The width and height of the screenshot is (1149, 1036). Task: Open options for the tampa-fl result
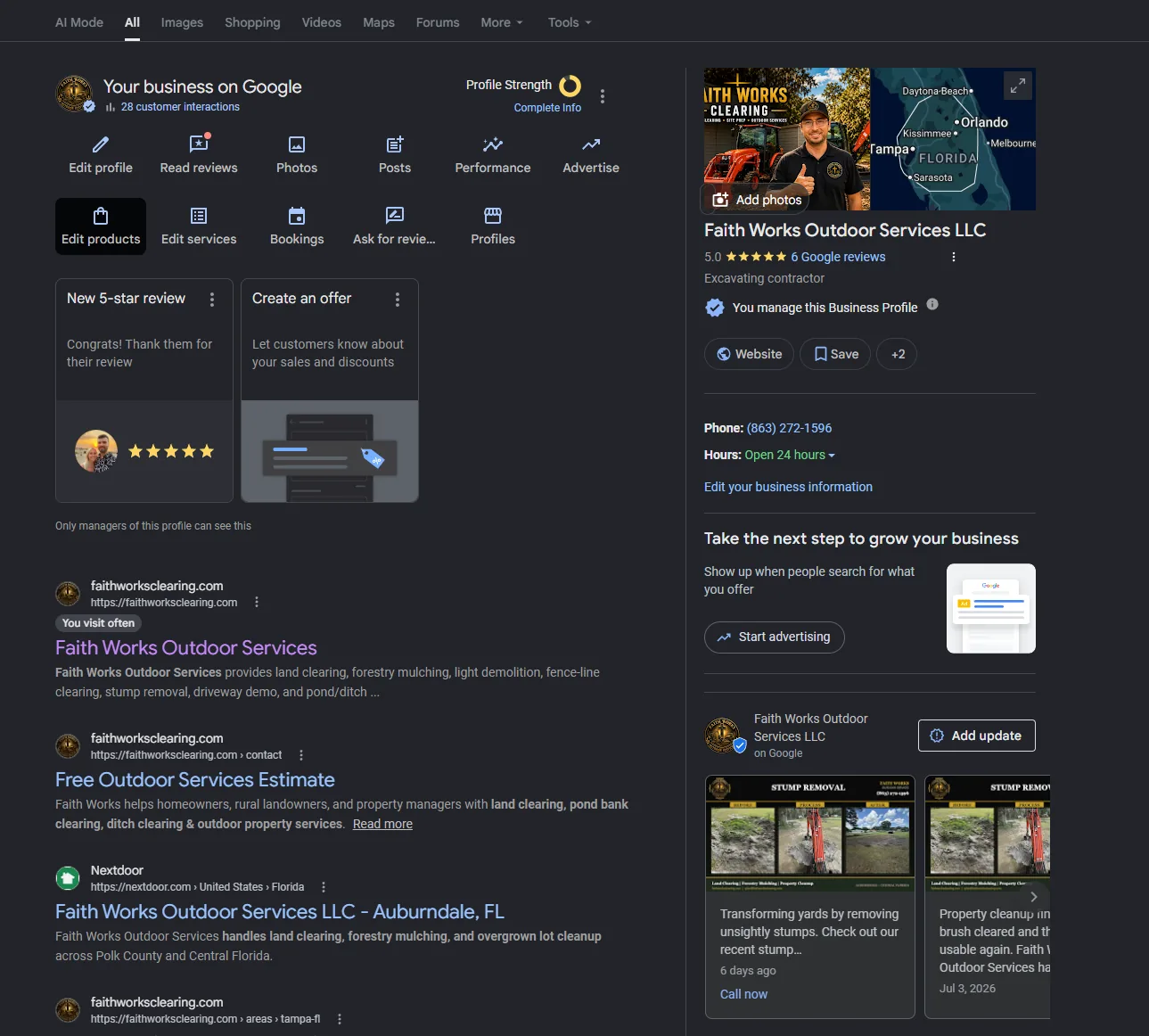point(340,1019)
